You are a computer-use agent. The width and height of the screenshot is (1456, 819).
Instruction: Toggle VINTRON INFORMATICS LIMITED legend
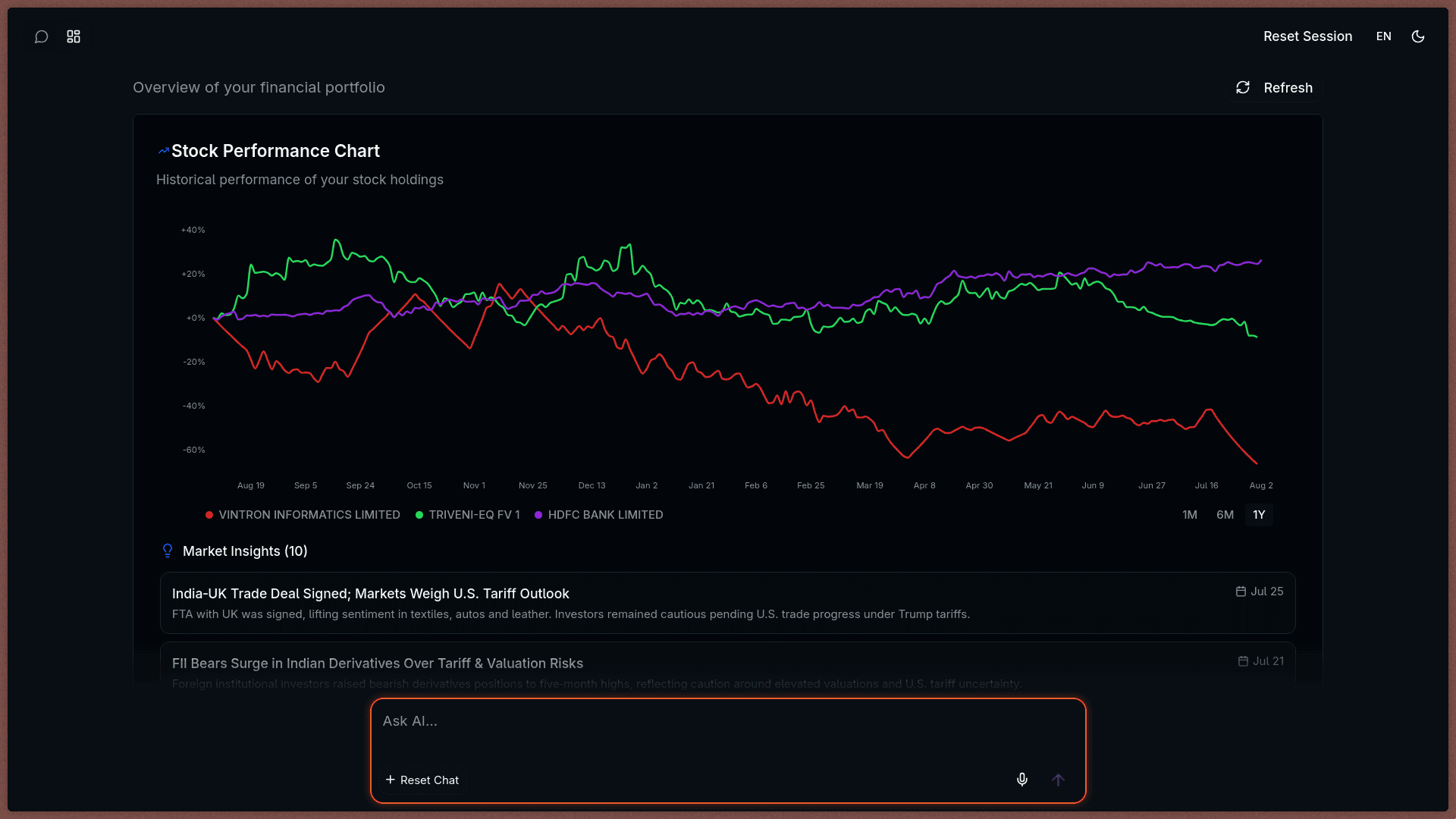pos(303,515)
